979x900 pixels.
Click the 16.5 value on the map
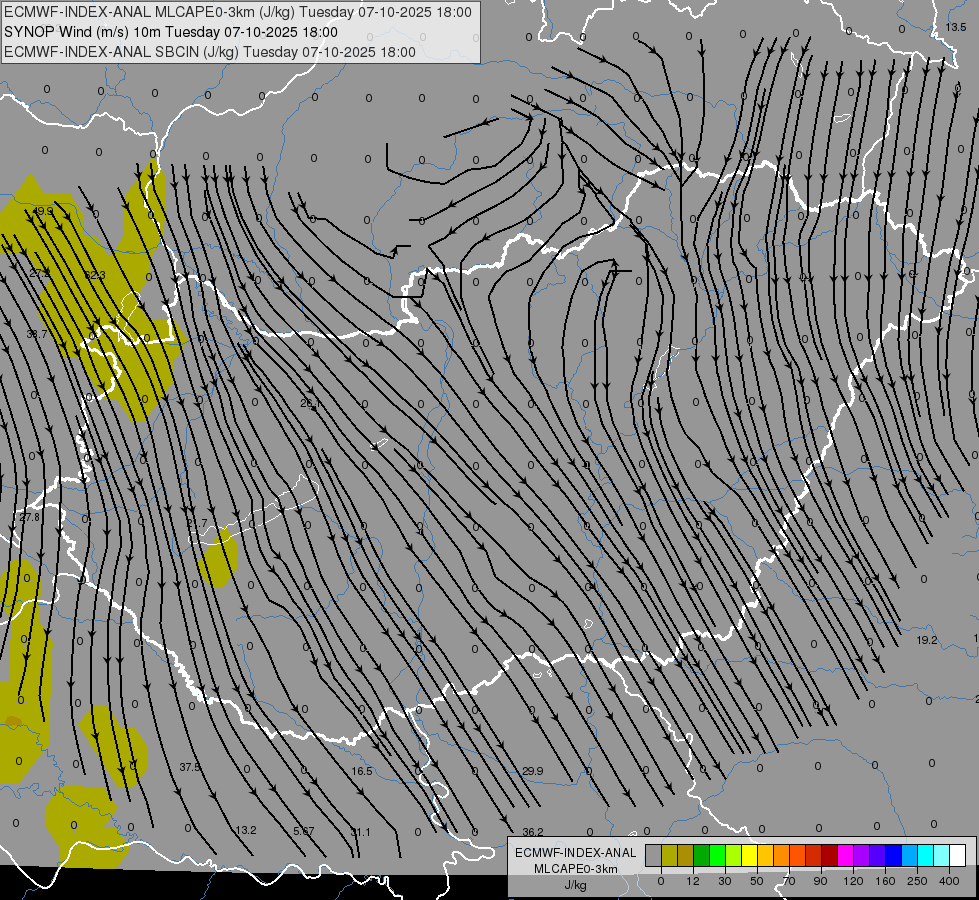[x=362, y=771]
